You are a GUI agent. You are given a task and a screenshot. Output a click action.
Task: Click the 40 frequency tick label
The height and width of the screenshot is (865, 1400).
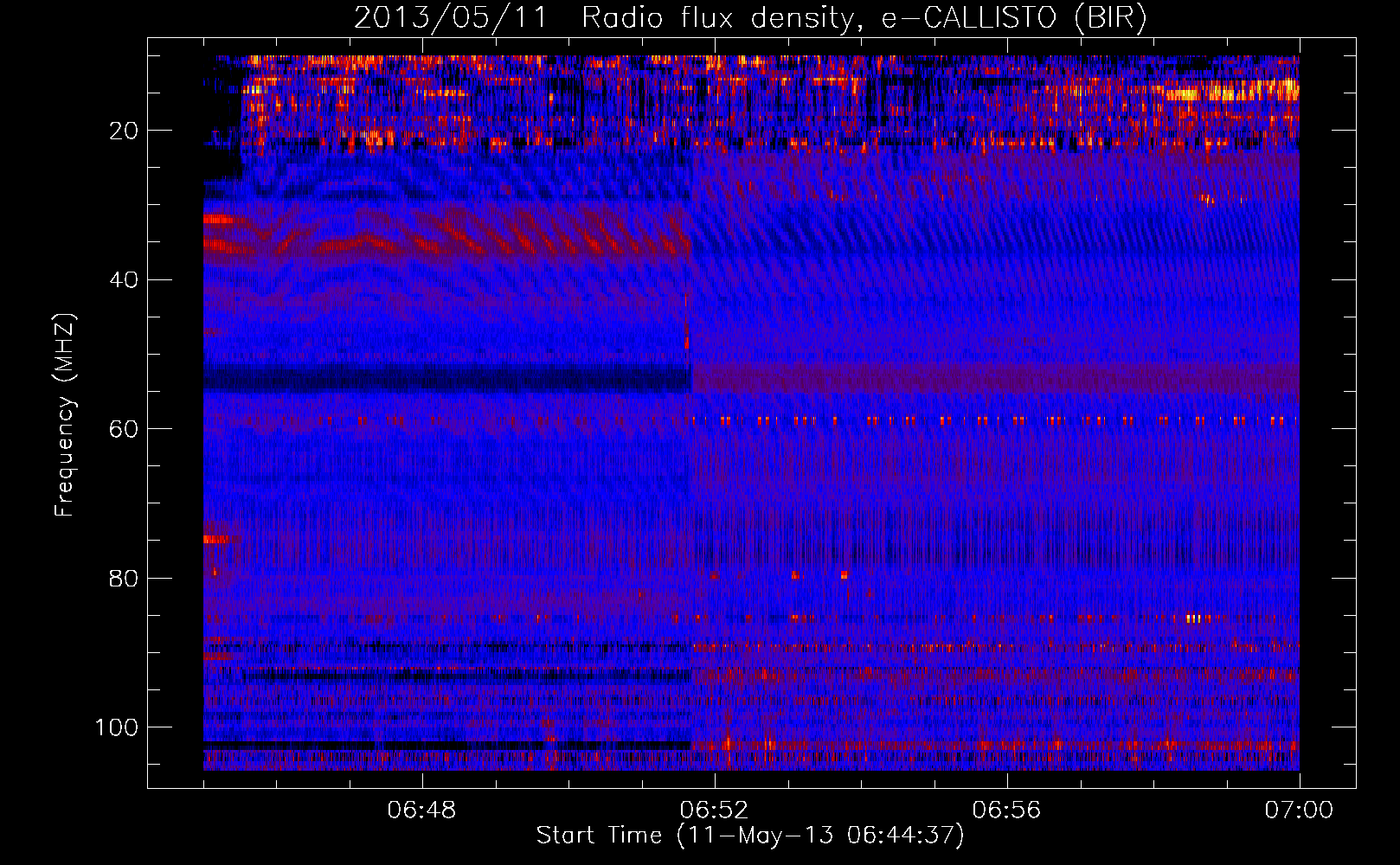(124, 280)
